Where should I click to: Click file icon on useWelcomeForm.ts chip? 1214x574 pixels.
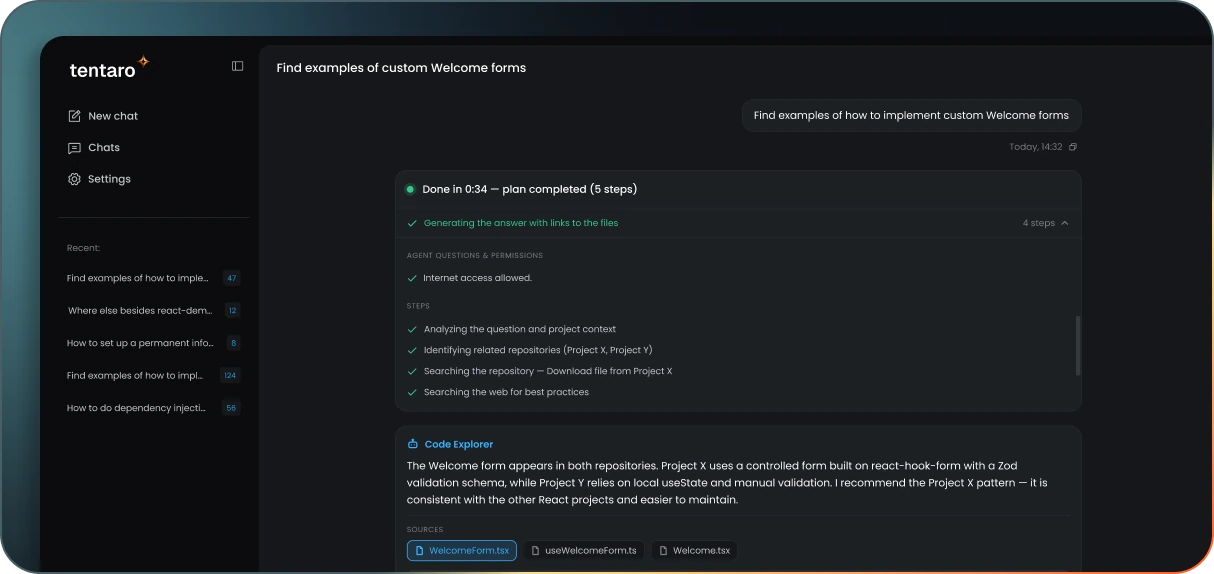[536, 550]
